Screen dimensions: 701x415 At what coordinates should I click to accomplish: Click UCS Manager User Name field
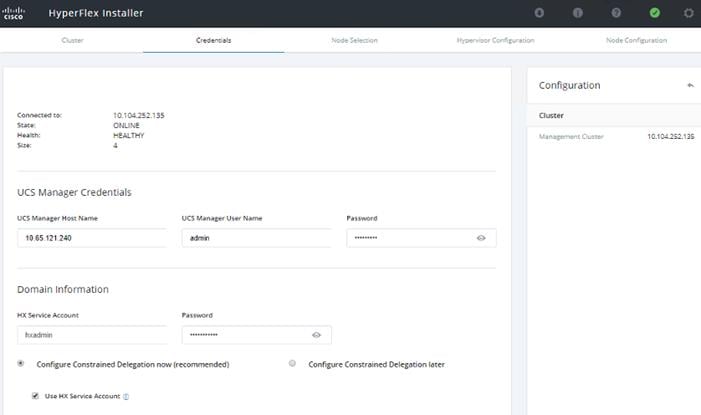point(257,238)
